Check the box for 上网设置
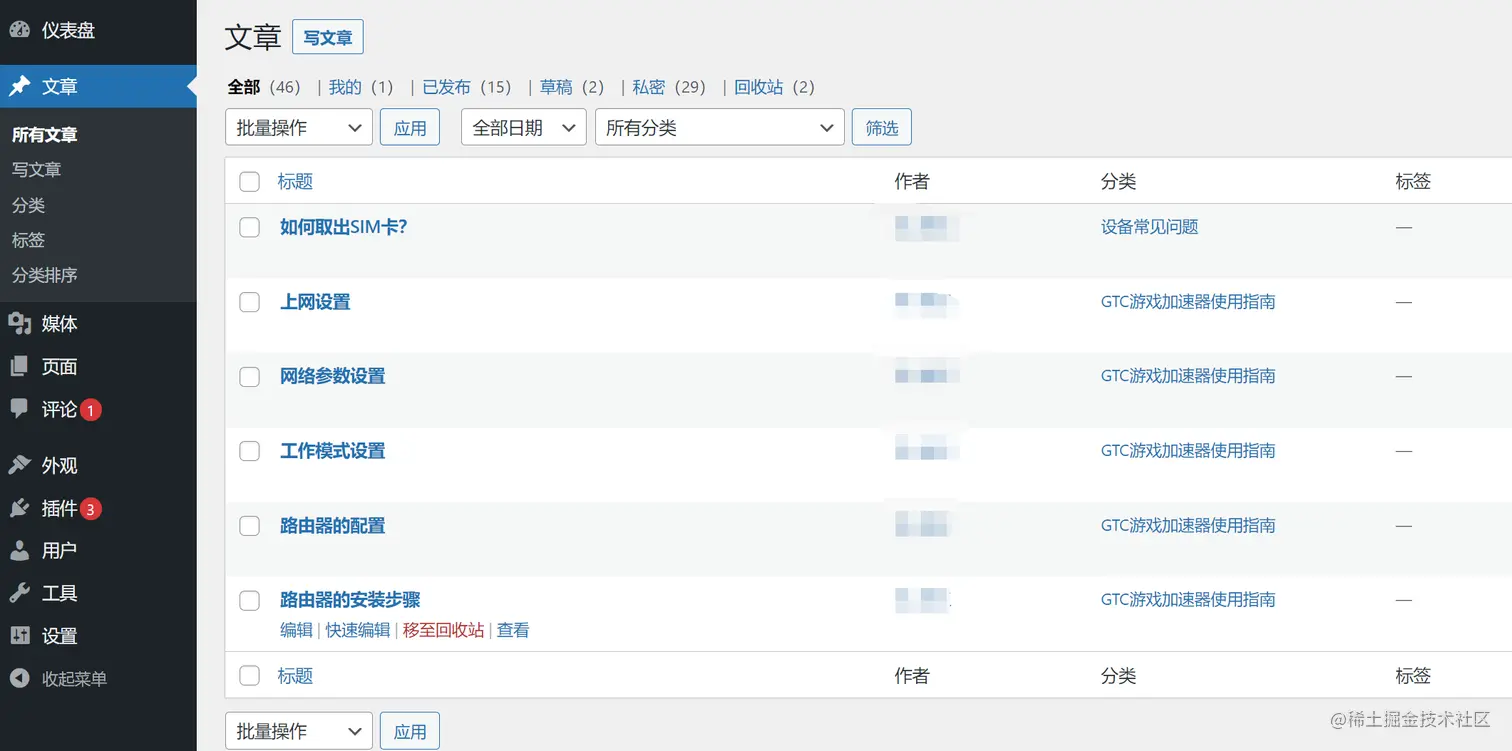The height and width of the screenshot is (751, 1512). click(x=250, y=302)
